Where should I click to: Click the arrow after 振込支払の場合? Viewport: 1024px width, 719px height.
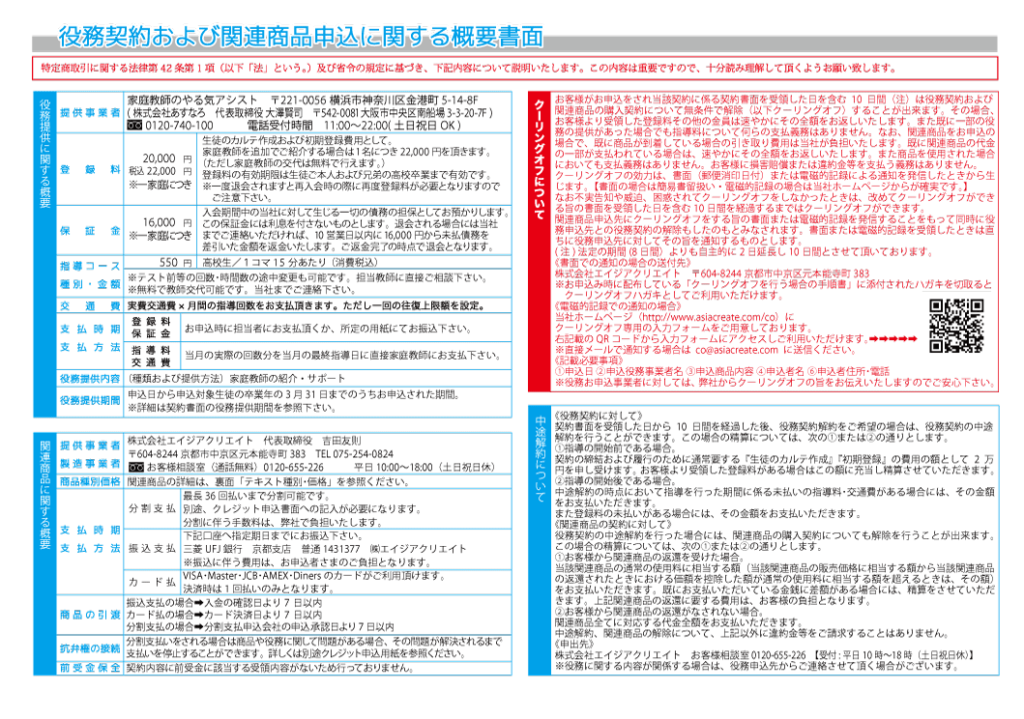pyautogui.click(x=197, y=603)
